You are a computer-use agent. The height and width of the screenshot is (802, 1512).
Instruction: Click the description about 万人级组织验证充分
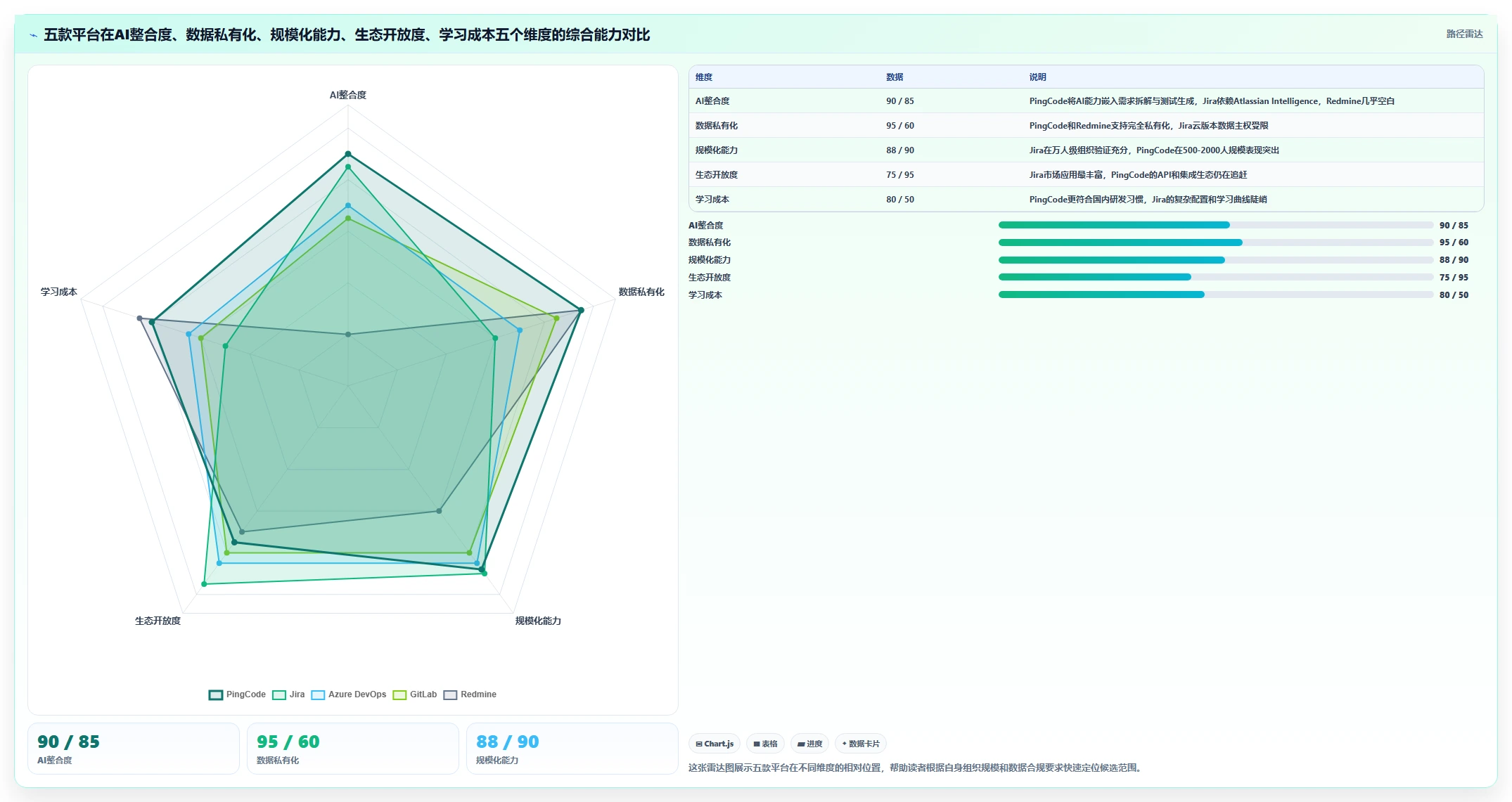[x=1154, y=150]
